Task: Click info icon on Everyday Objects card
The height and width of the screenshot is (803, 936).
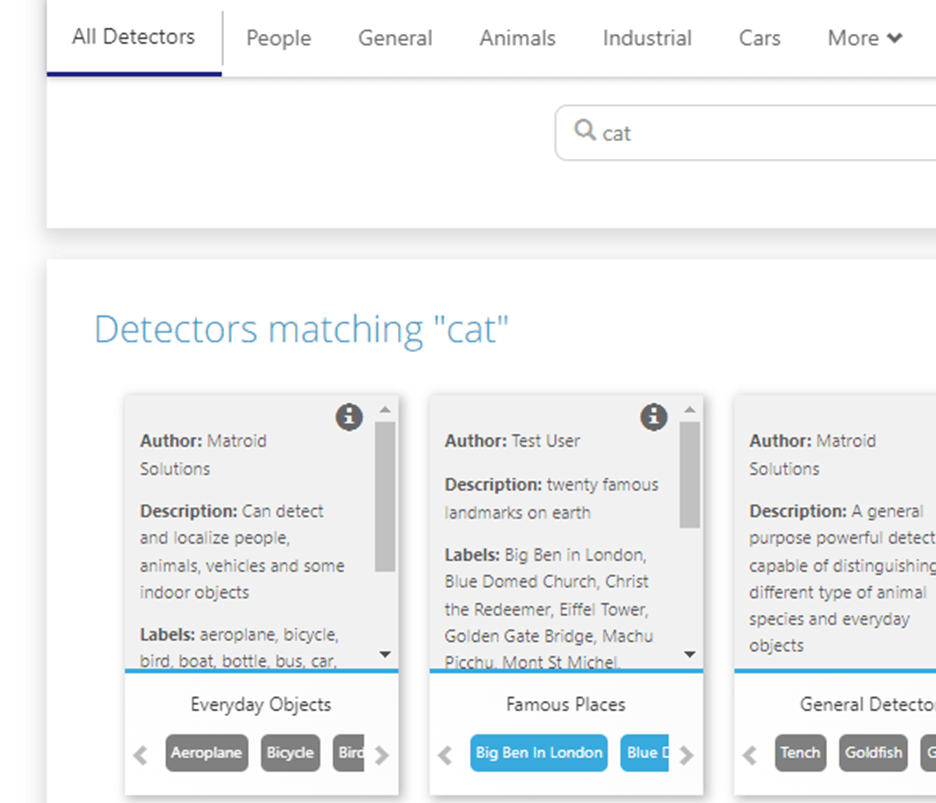Action: coord(348,417)
